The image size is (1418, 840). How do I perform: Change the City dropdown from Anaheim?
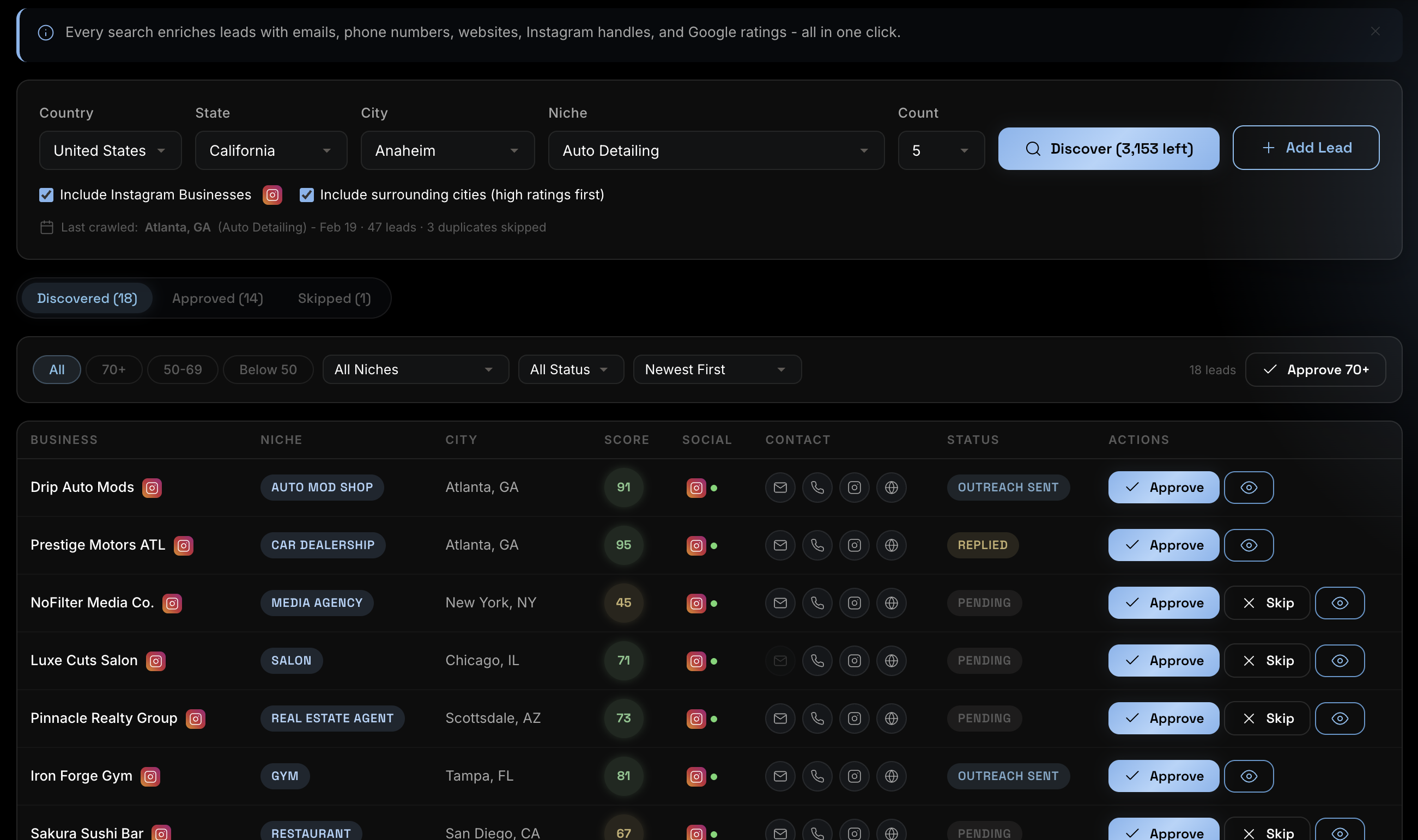(x=447, y=150)
